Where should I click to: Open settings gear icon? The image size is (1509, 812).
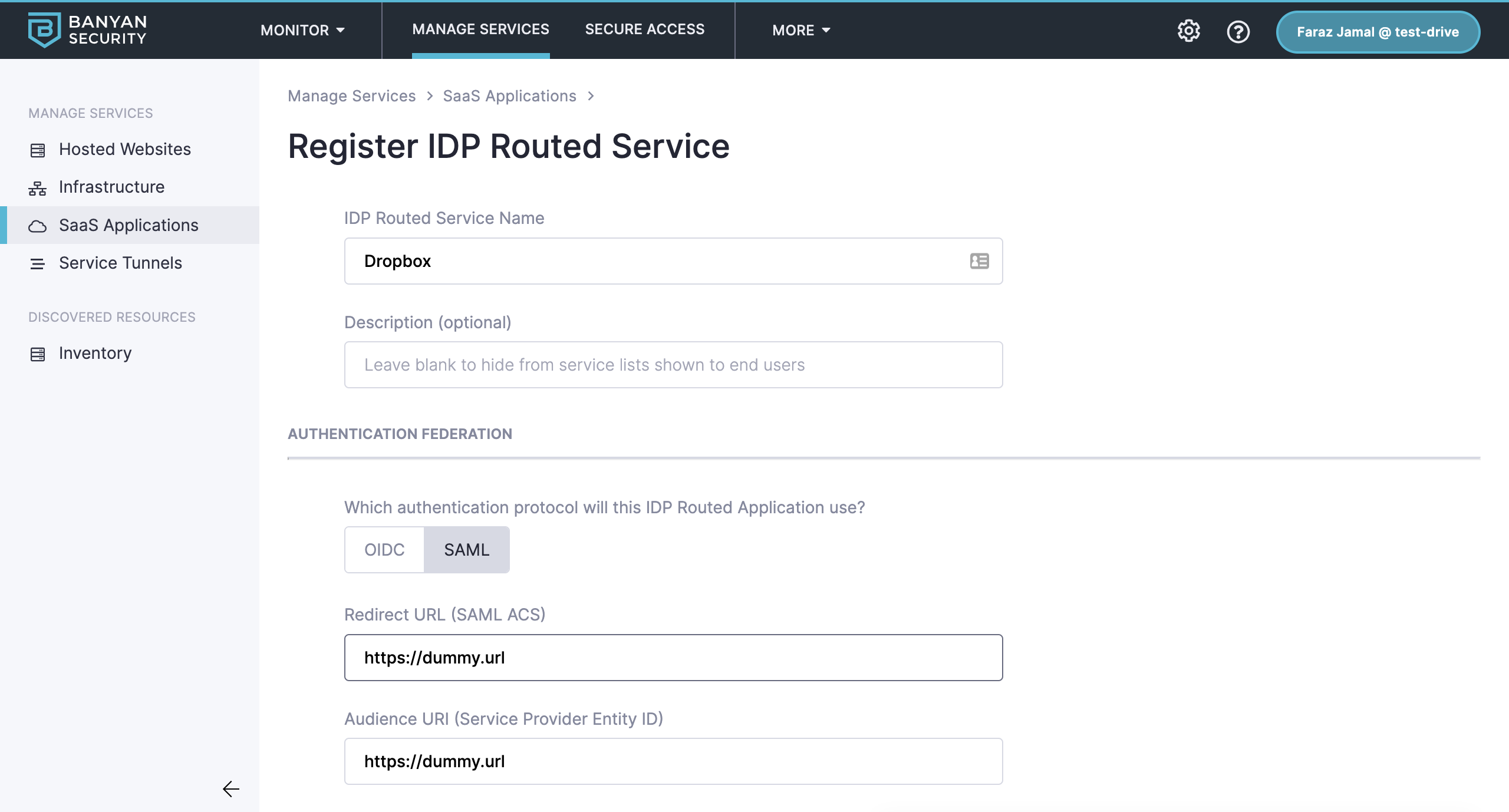tap(1188, 31)
